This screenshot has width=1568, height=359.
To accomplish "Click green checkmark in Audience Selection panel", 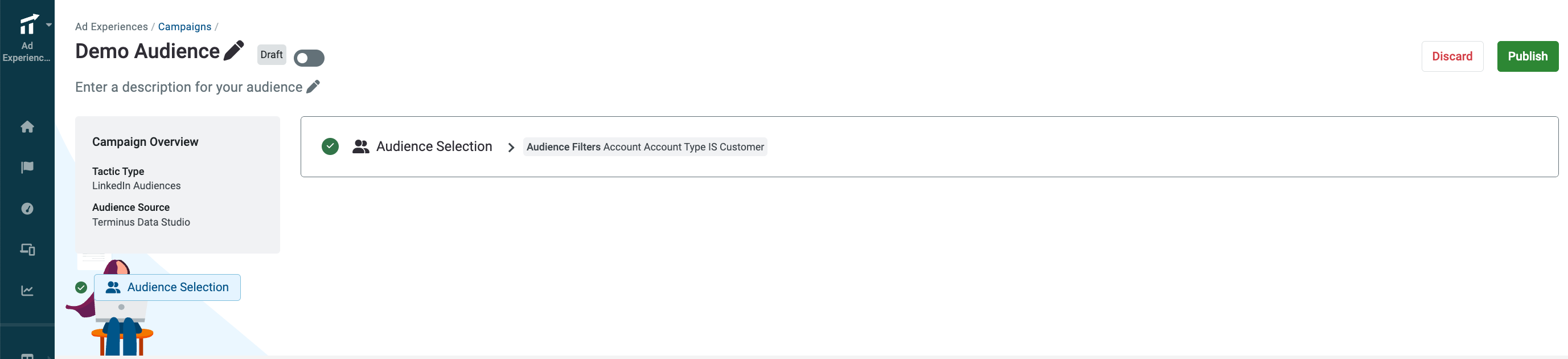I will (330, 147).
